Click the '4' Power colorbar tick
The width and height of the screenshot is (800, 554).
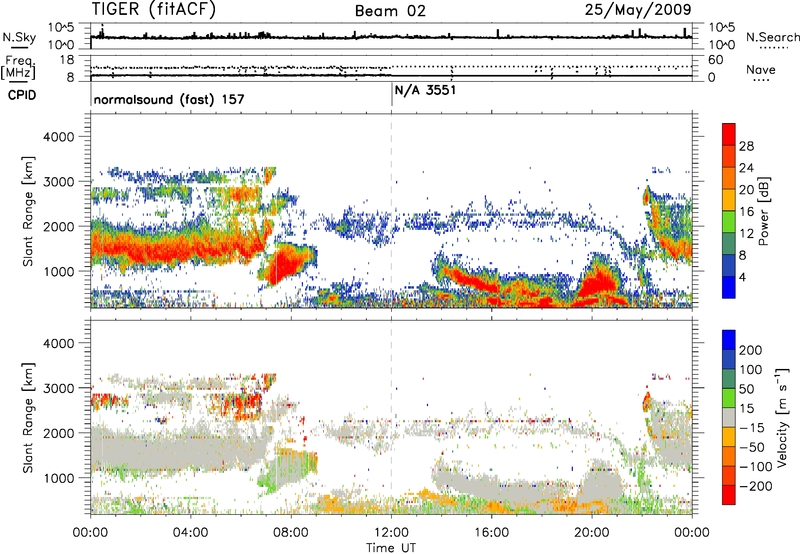742,277
